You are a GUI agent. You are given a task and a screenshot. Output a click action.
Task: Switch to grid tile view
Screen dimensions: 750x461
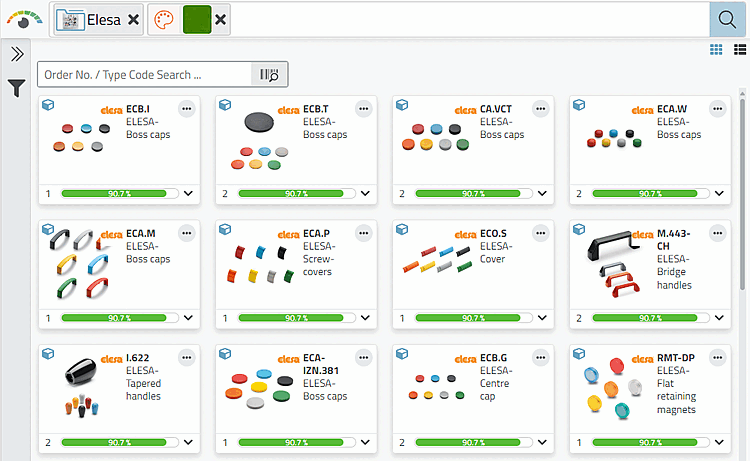(x=716, y=50)
